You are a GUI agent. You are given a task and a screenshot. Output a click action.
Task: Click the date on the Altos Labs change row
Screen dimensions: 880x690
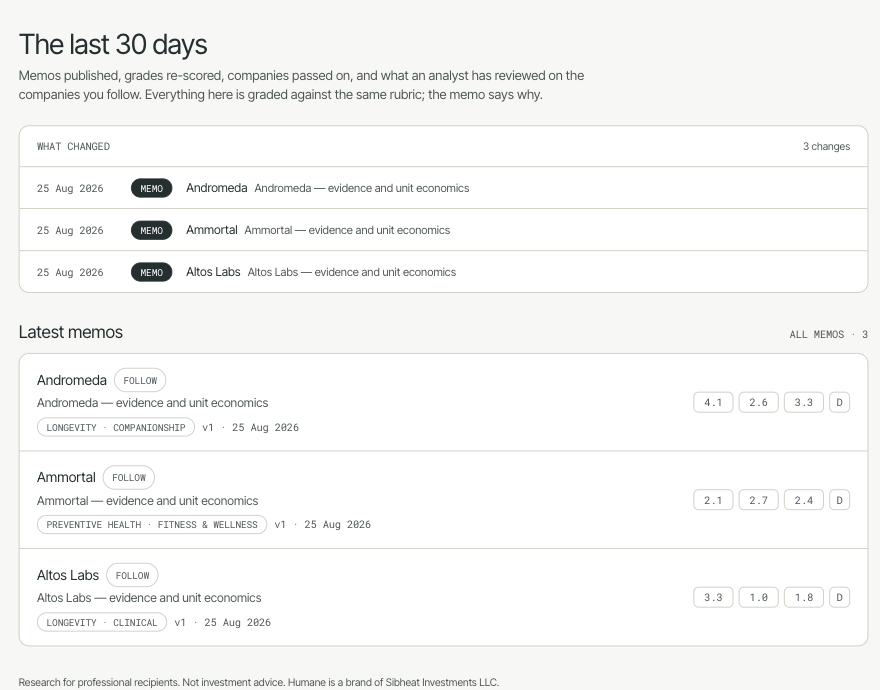(70, 273)
